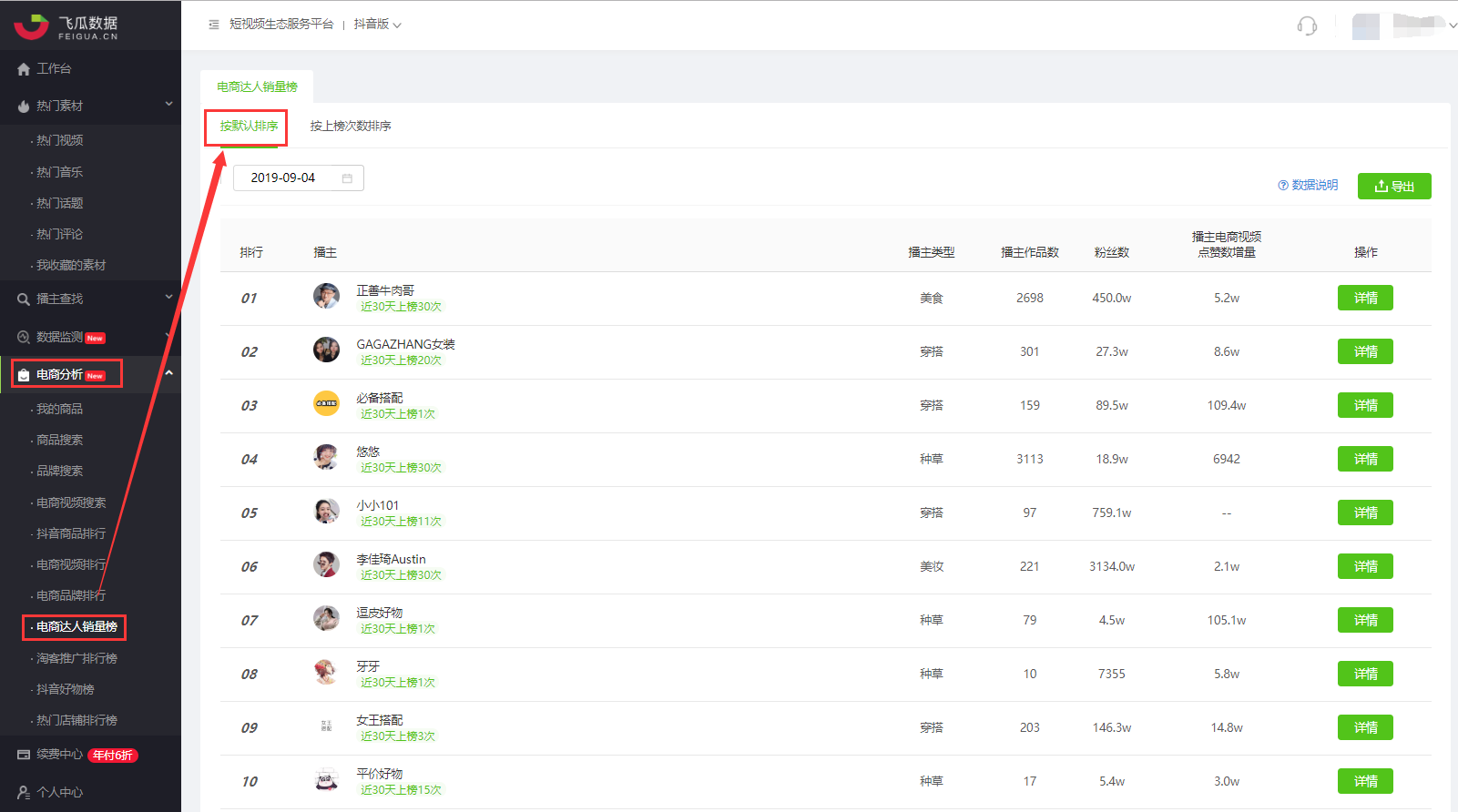Viewport: 1458px width, 812px height.
Task: Select the 电商达人销量榜 page tab
Action: coord(257,87)
